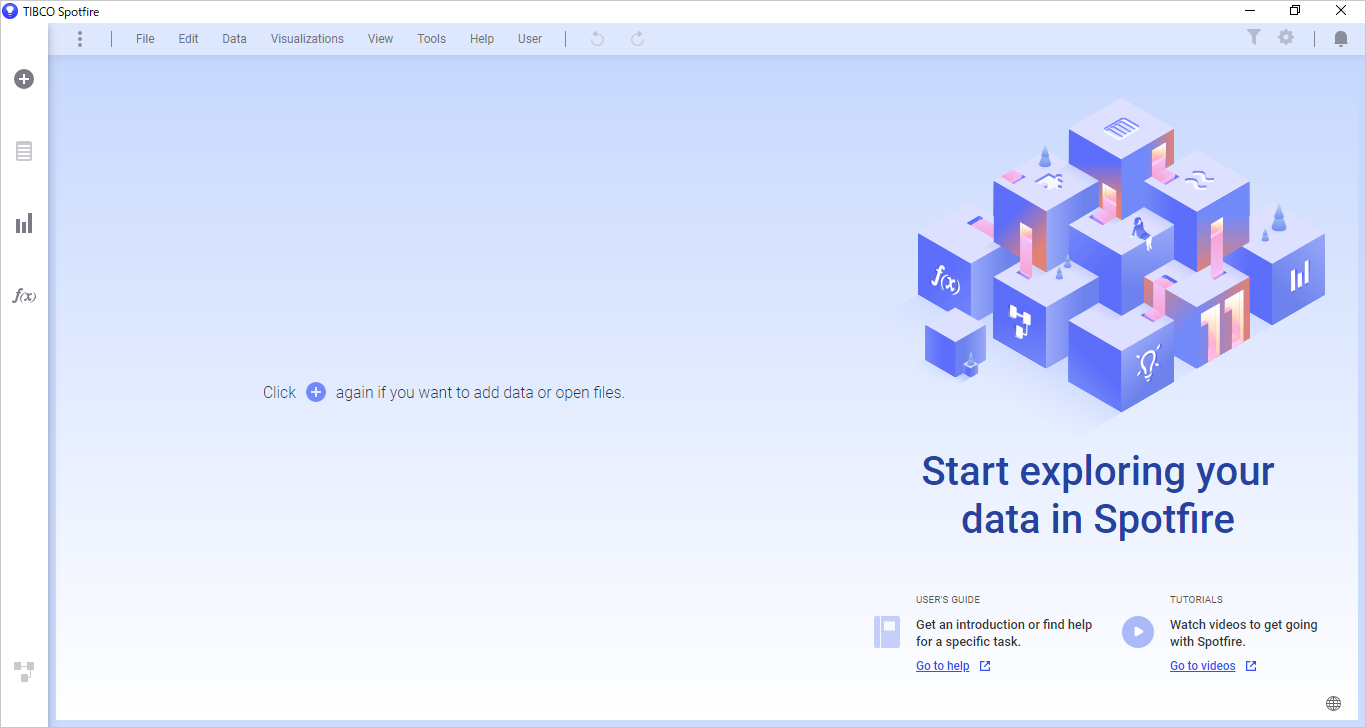Open the Tools menu

pos(431,39)
